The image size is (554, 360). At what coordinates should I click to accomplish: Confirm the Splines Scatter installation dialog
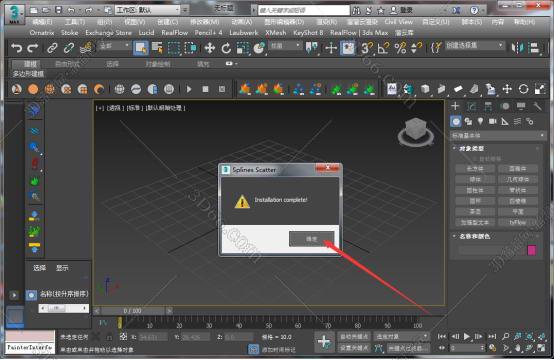311,239
